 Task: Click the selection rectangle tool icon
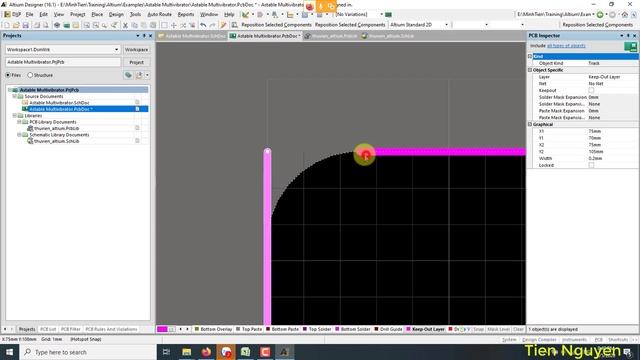(164, 25)
